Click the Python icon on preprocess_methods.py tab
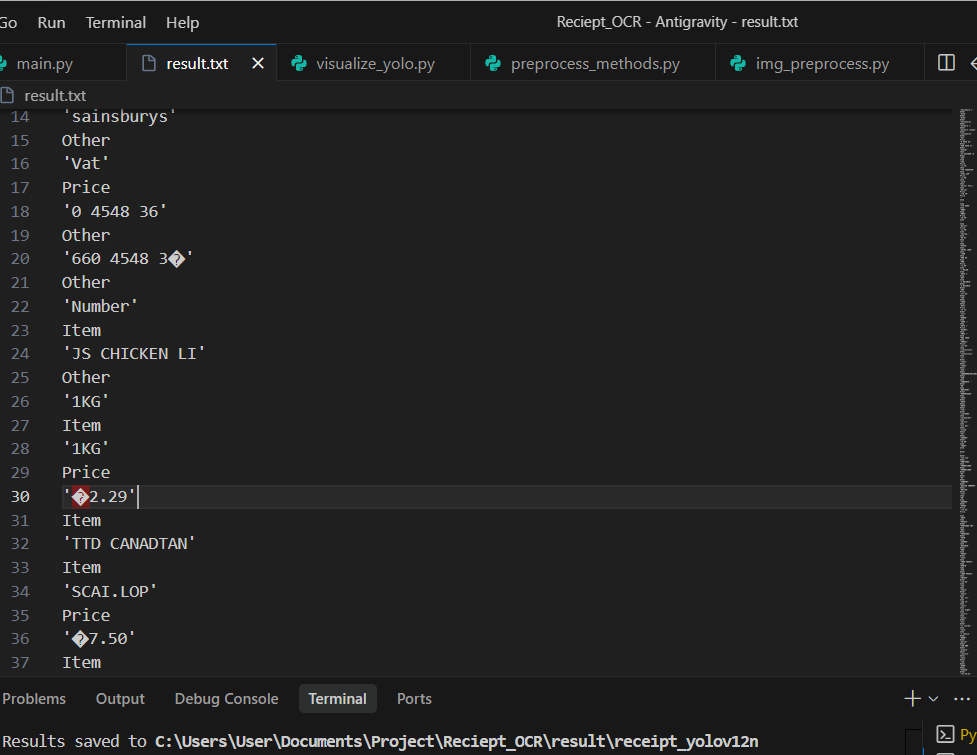This screenshot has width=977, height=755. [x=493, y=64]
